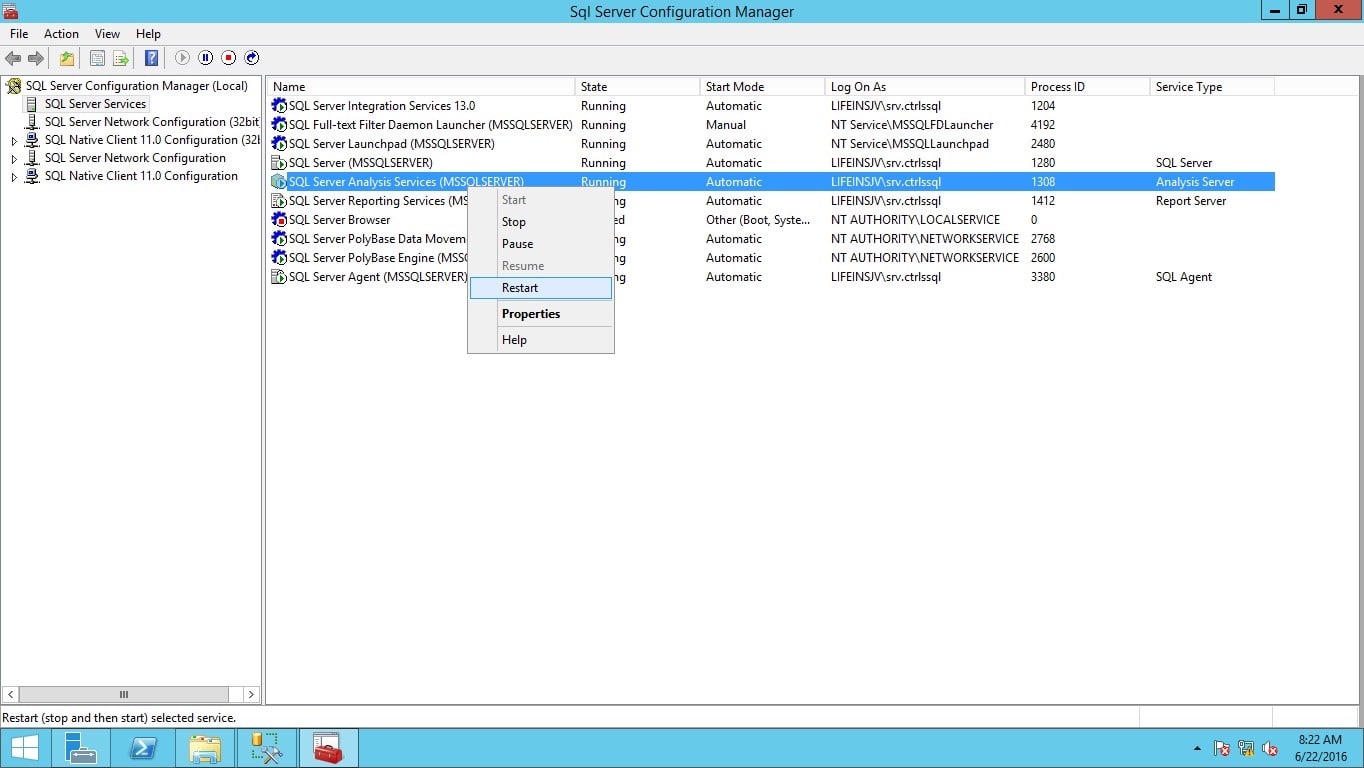Click the tree pane scroll-right arrow
Image resolution: width=1364 pixels, height=768 pixels.
pos(251,694)
